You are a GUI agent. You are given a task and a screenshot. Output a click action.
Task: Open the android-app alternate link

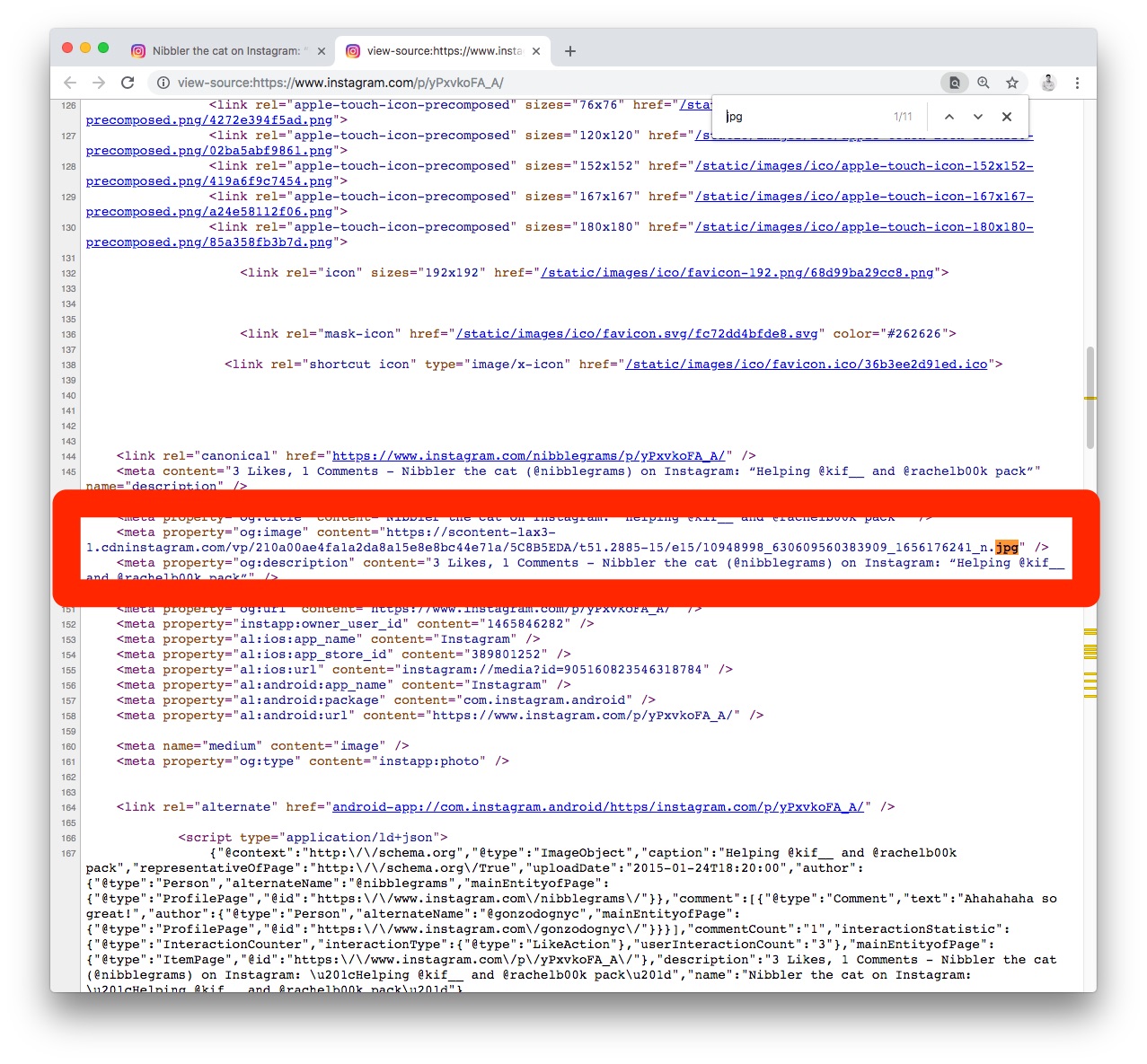598,807
